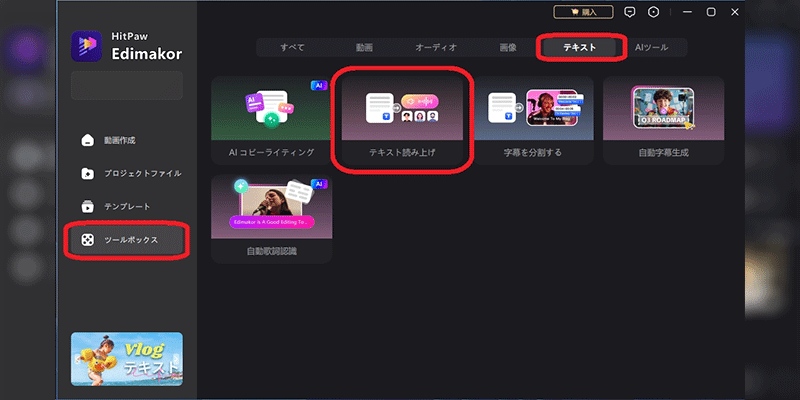Open the 自動字幕生成 tool card
The image size is (800, 400).
(663, 120)
